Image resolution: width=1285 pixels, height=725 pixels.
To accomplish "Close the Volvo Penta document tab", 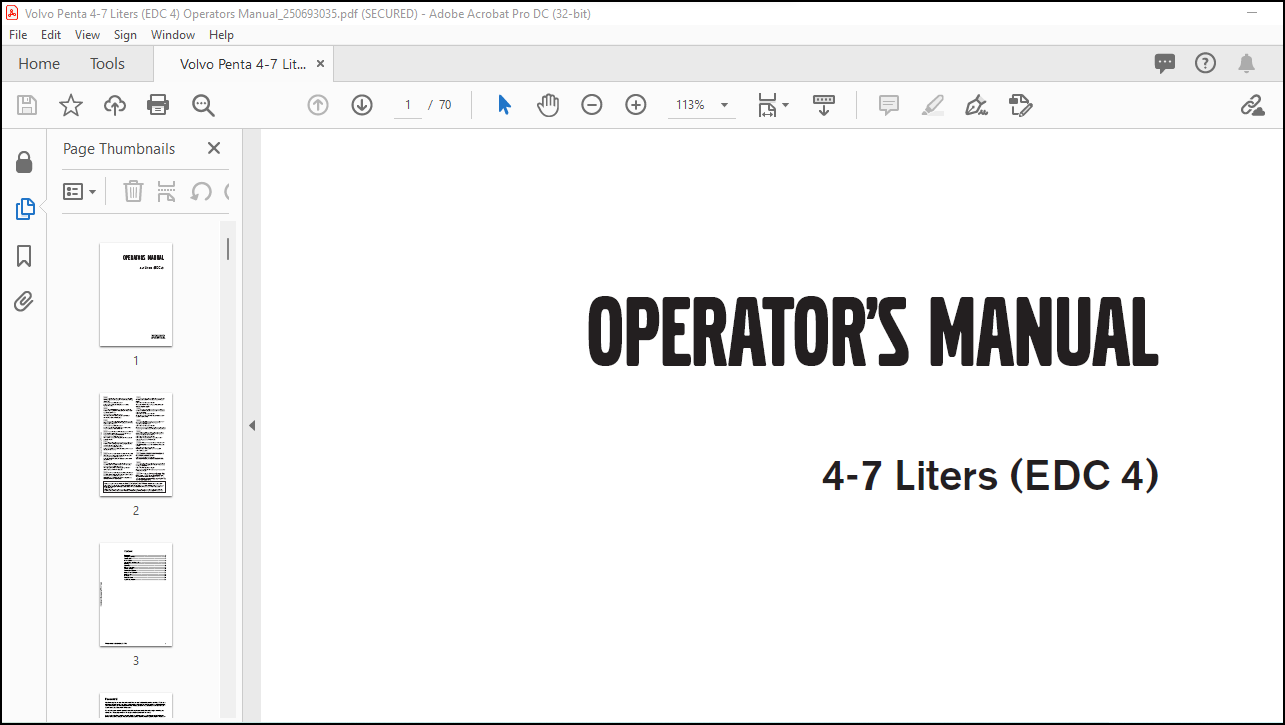I will click(320, 64).
